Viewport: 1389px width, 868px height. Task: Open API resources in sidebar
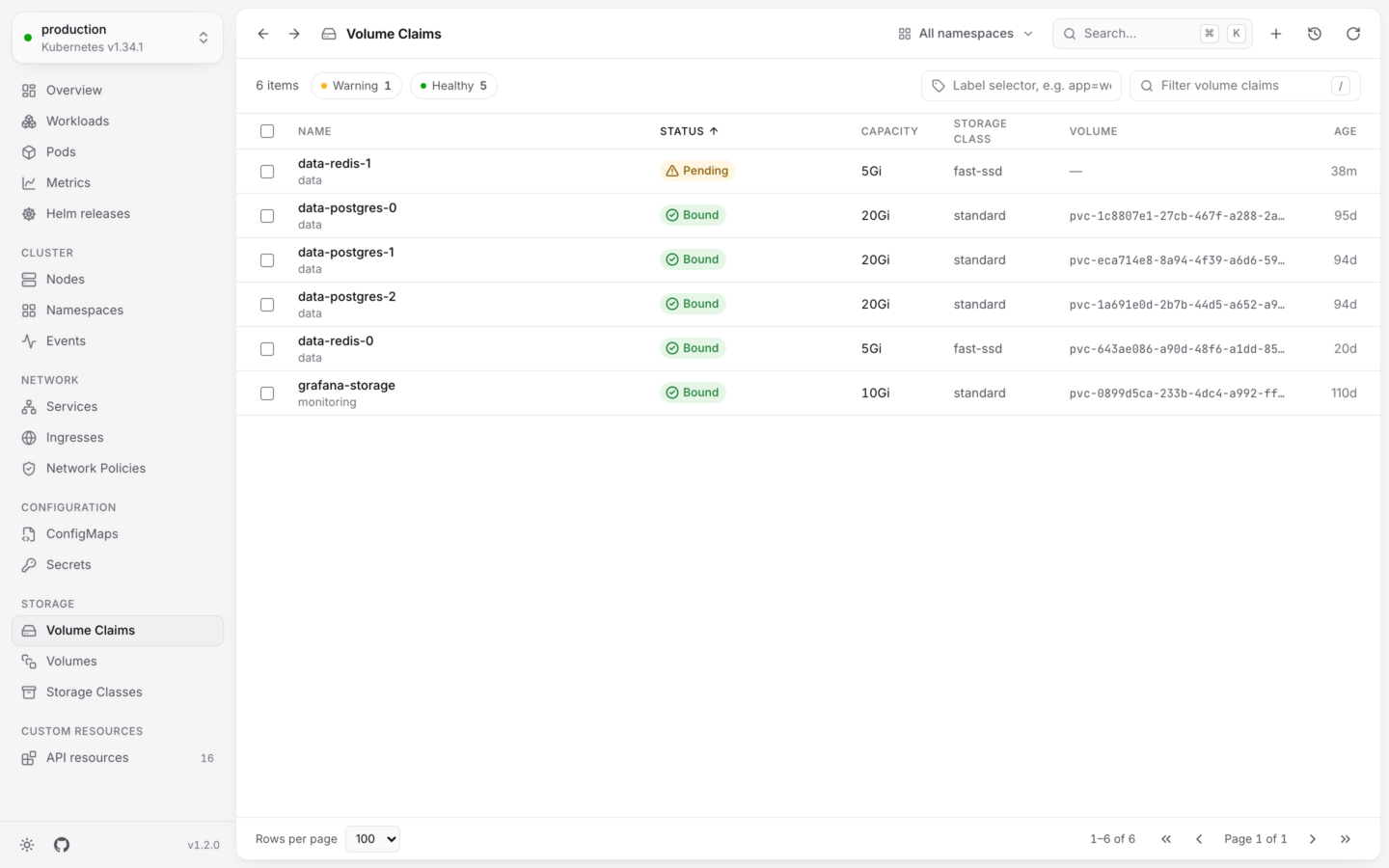[x=118, y=758]
